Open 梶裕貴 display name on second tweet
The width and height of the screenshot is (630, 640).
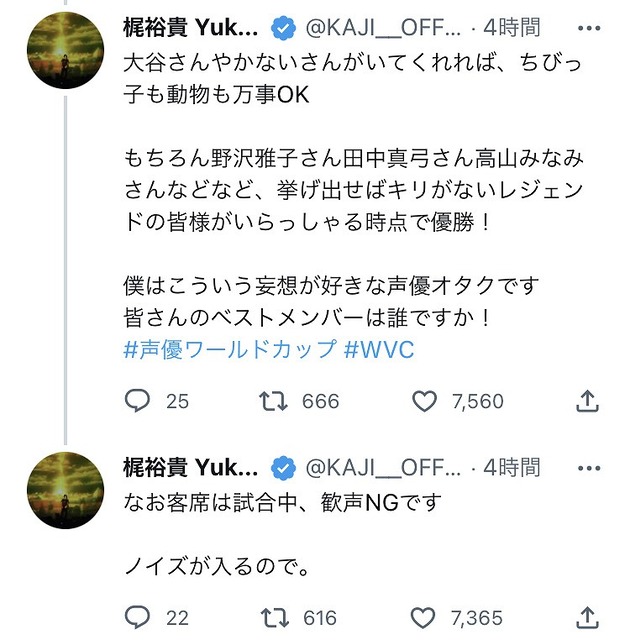191,467
